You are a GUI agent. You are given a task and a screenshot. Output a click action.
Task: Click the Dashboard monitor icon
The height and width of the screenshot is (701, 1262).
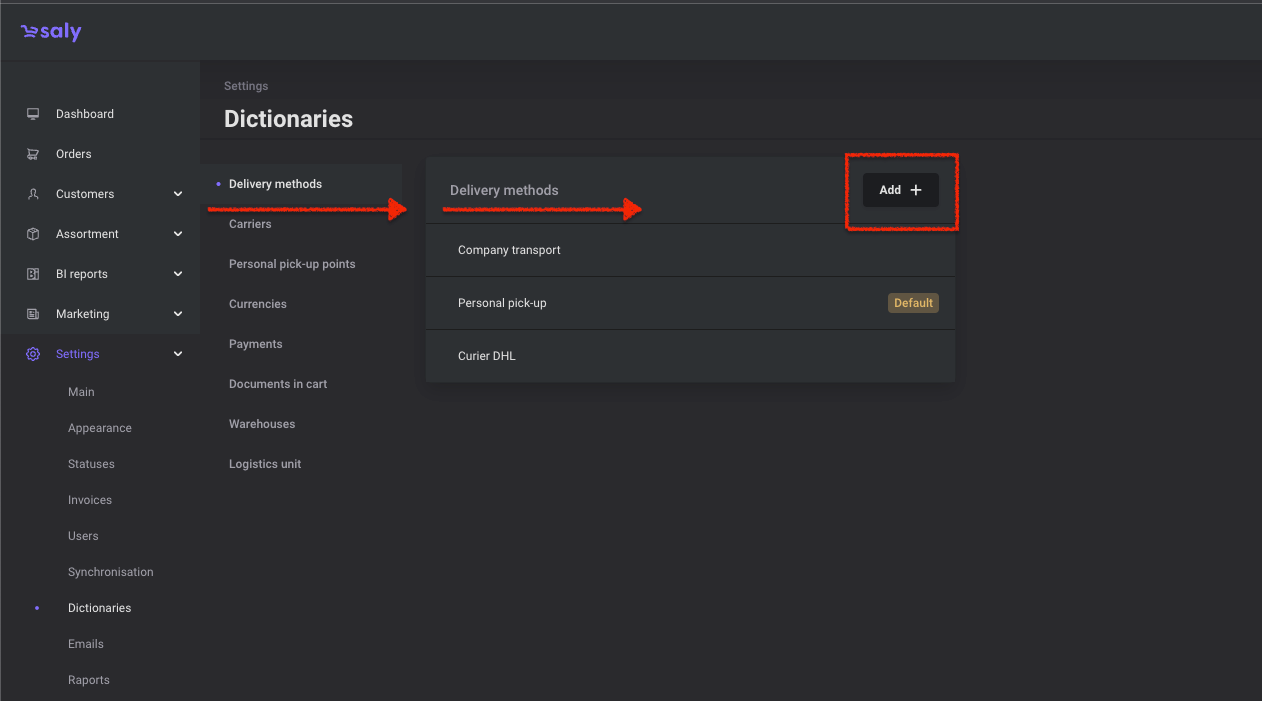(33, 114)
